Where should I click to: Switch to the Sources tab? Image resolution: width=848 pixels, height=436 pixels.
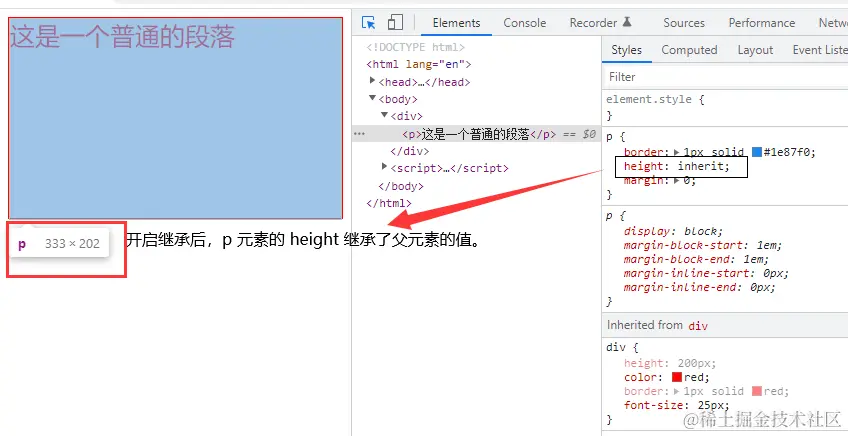pos(684,23)
